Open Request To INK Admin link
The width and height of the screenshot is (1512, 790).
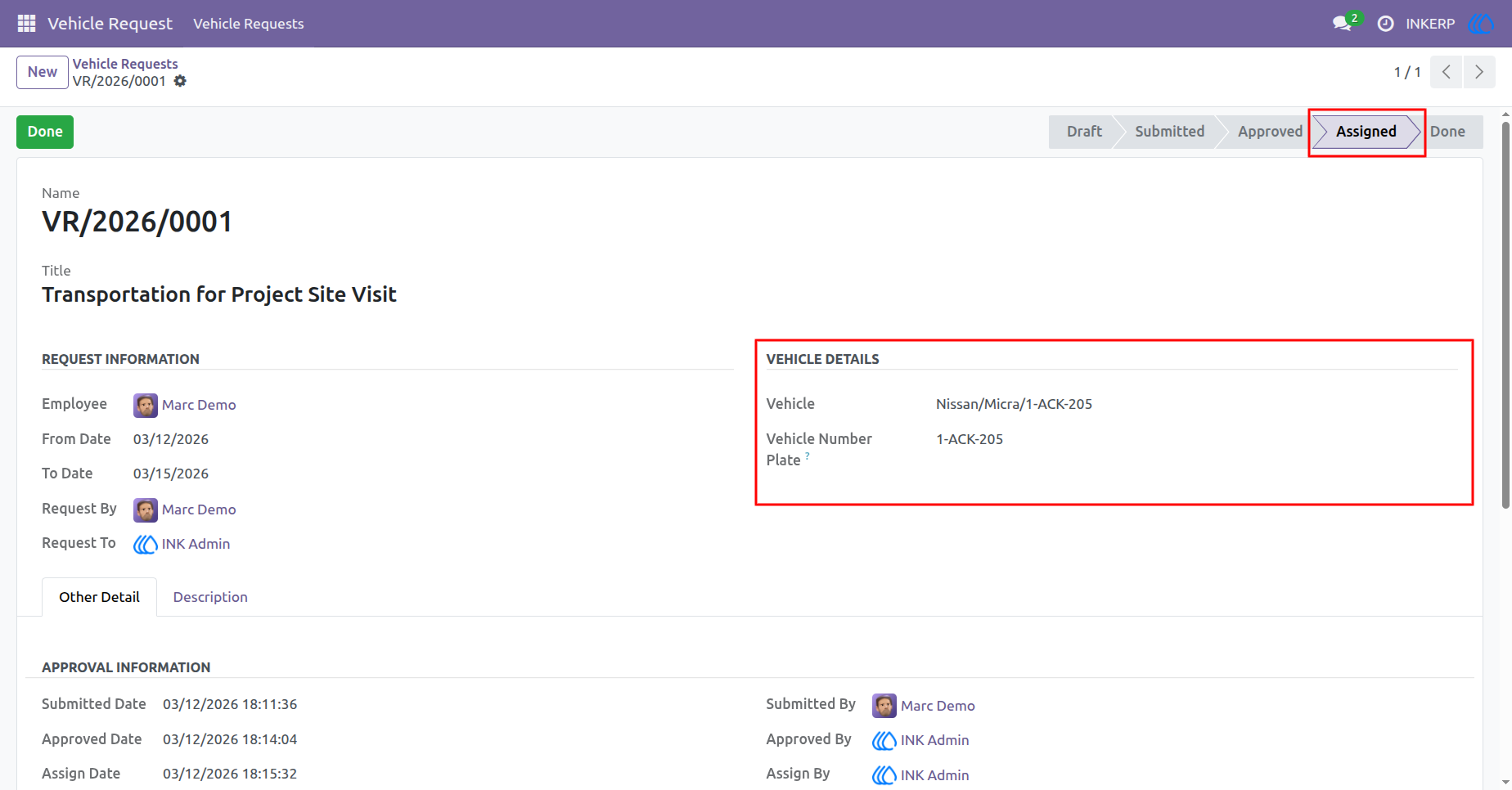click(x=196, y=544)
